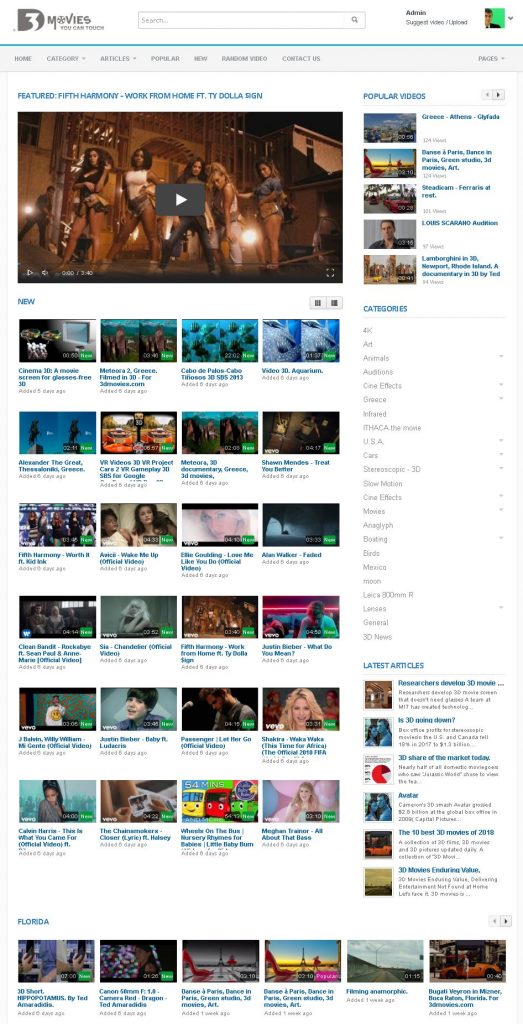Image resolution: width=523 pixels, height=1024 pixels.
Task: Go to next Popular Videos page arrow
Action: pos(499,95)
